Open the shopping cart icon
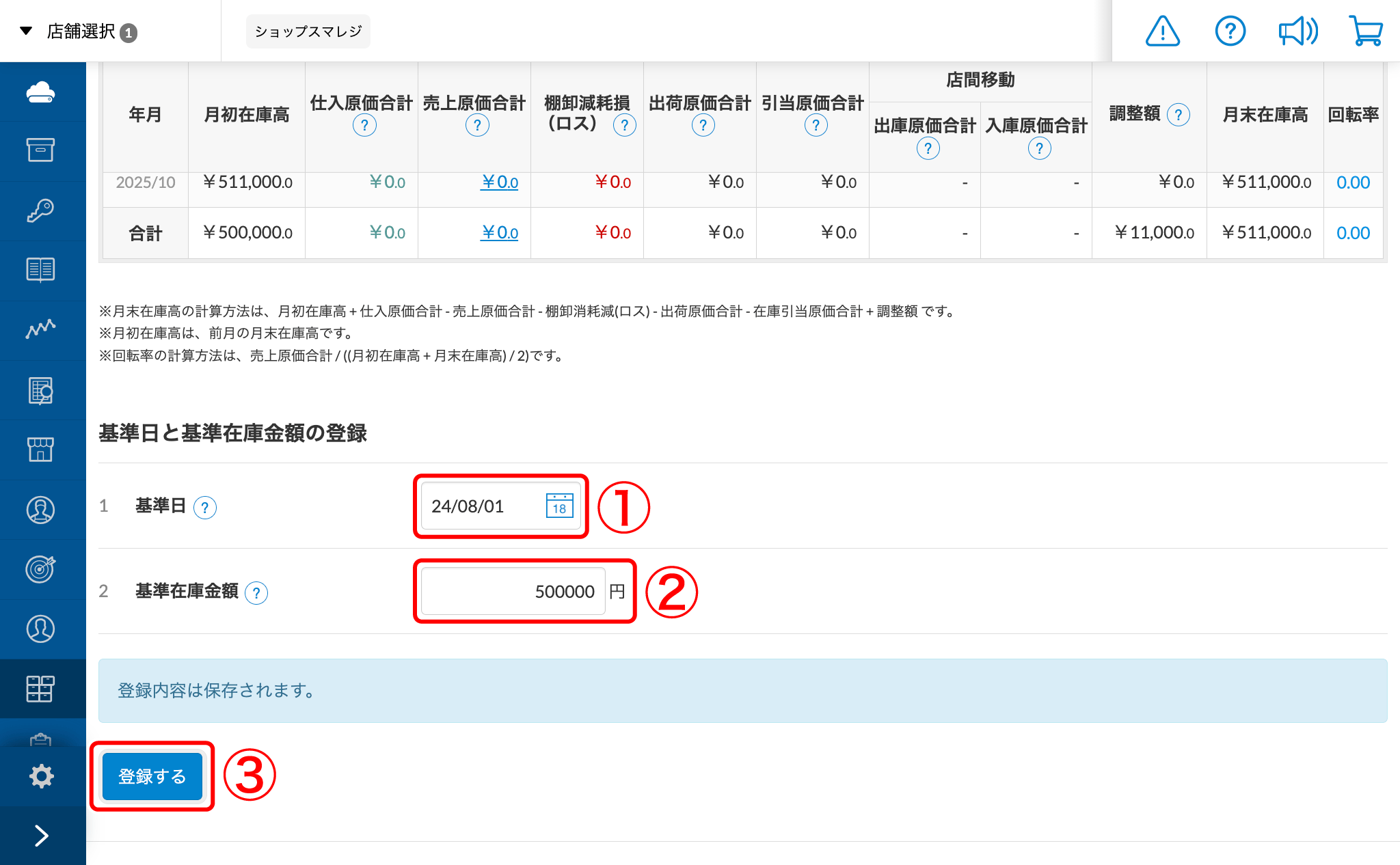This screenshot has height=865, width=1400. click(x=1365, y=31)
